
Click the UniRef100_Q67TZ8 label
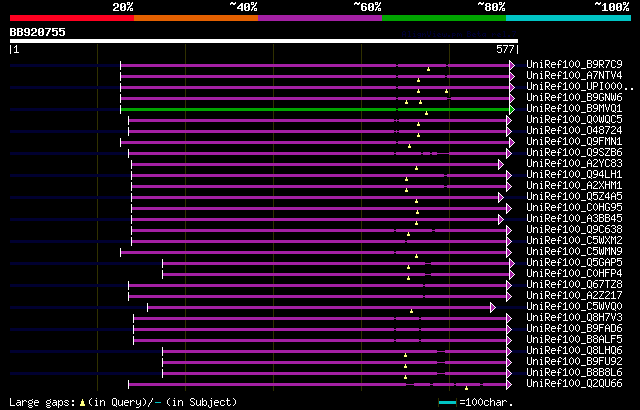574,285
